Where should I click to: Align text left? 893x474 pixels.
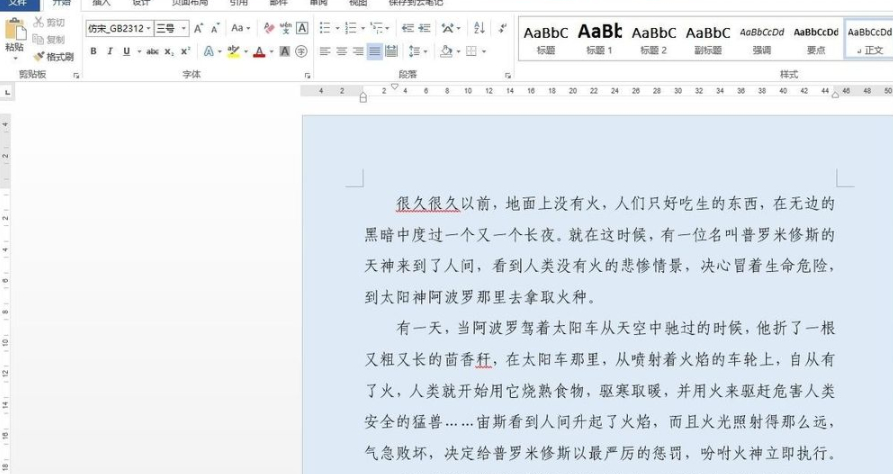coord(325,51)
